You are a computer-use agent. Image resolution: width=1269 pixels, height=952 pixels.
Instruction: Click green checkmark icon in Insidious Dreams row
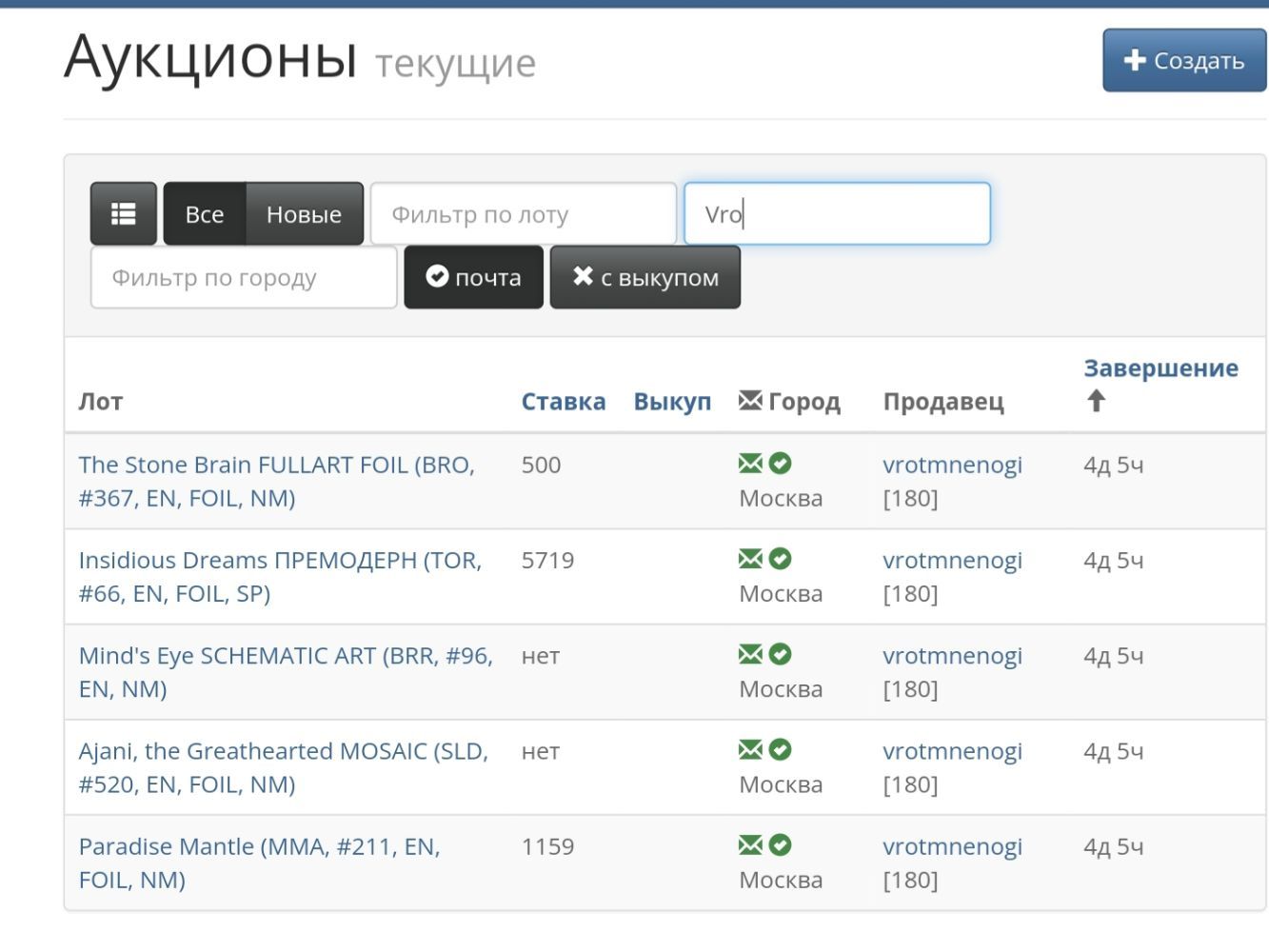coord(780,559)
